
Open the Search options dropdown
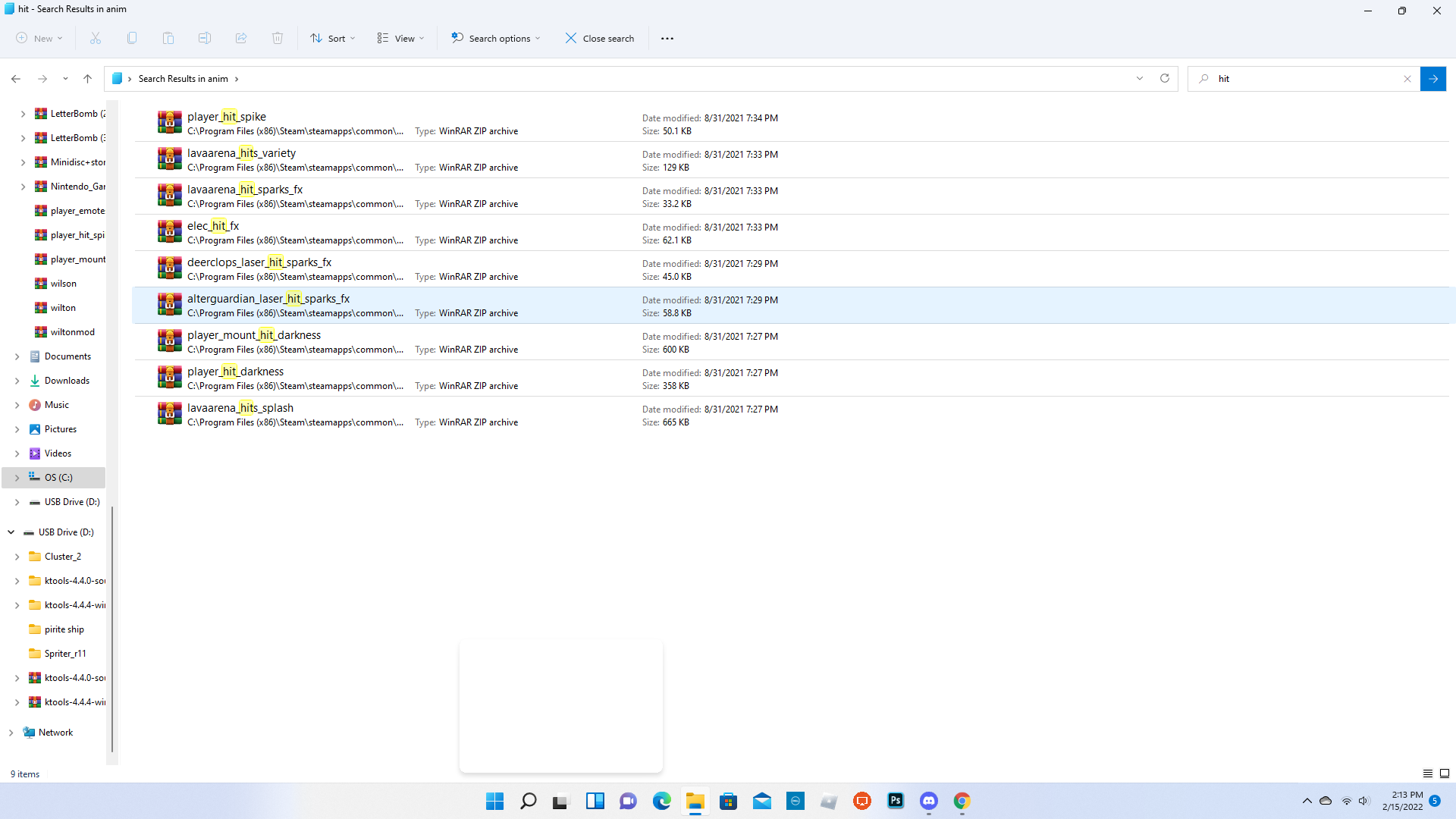496,39
